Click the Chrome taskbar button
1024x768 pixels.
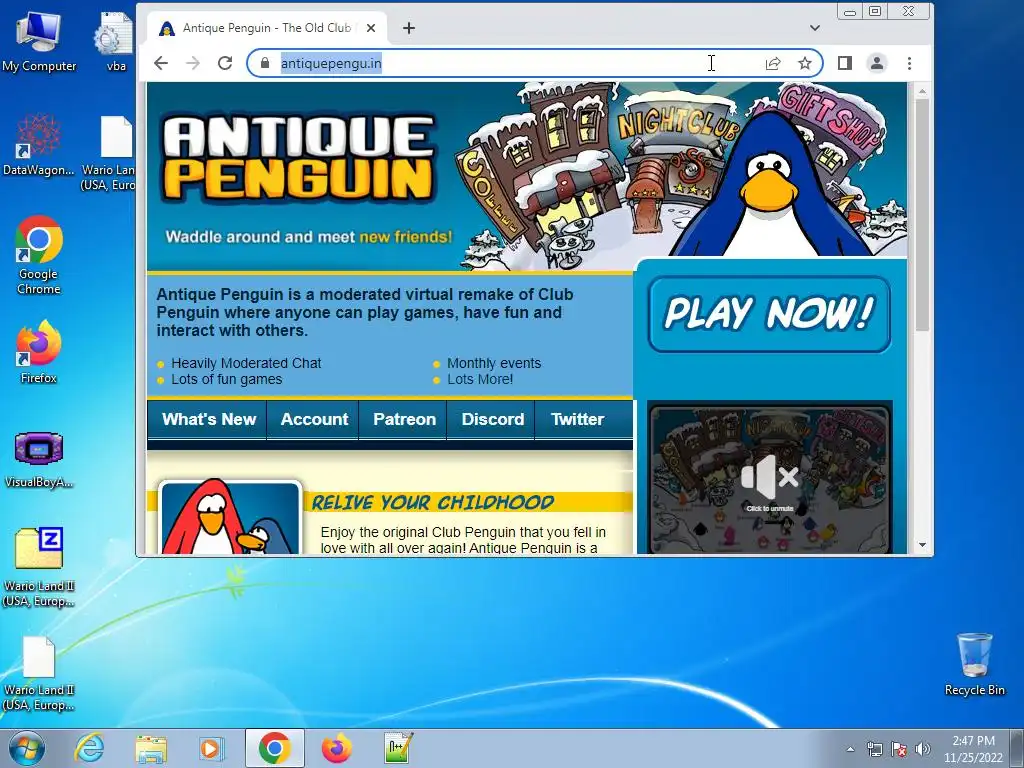coord(274,748)
